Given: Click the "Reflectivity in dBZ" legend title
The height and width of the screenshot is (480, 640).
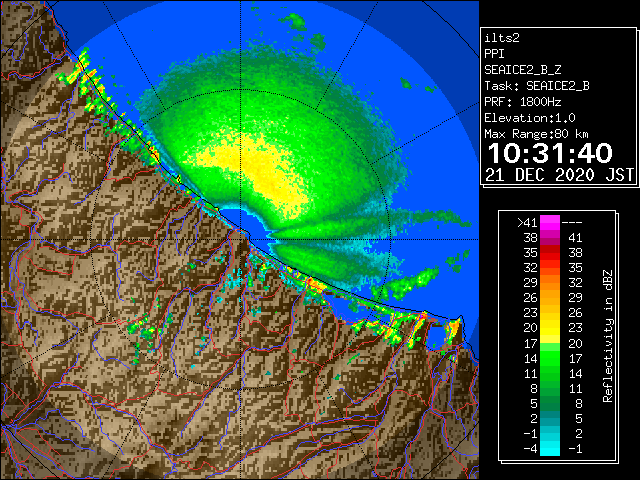Looking at the screenshot, I should [x=608, y=336].
